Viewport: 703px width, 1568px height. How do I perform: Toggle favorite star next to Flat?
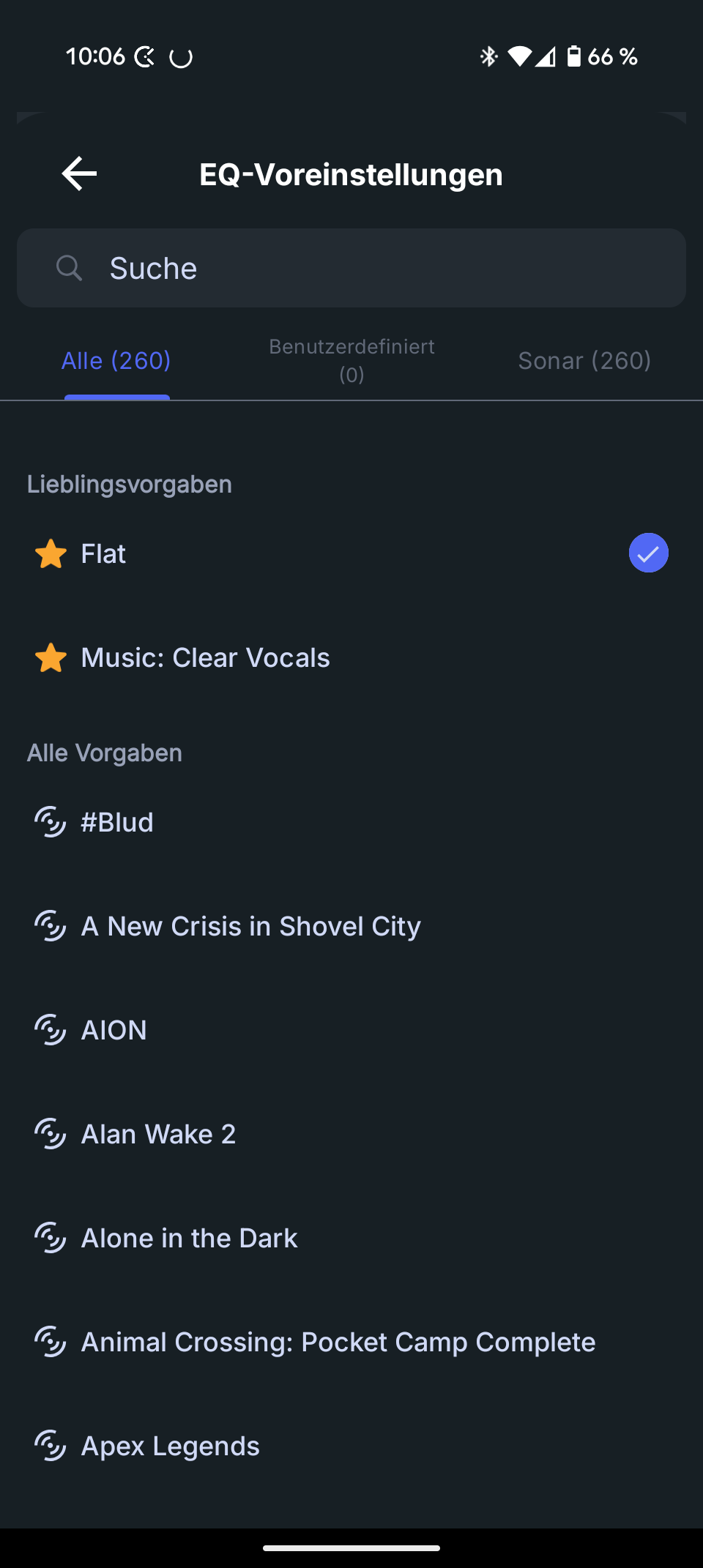tap(51, 554)
